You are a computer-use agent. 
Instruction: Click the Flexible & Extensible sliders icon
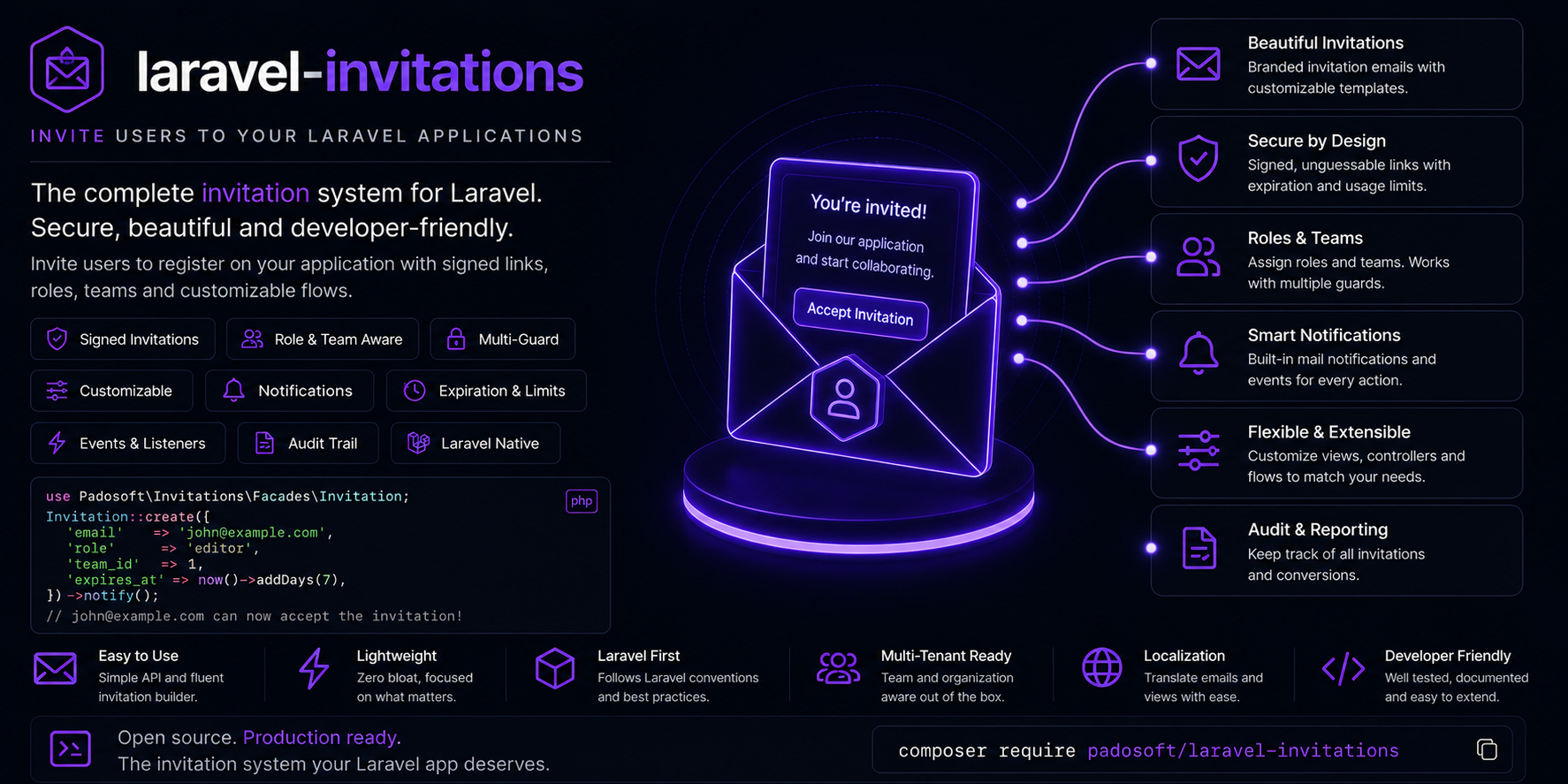[1199, 451]
